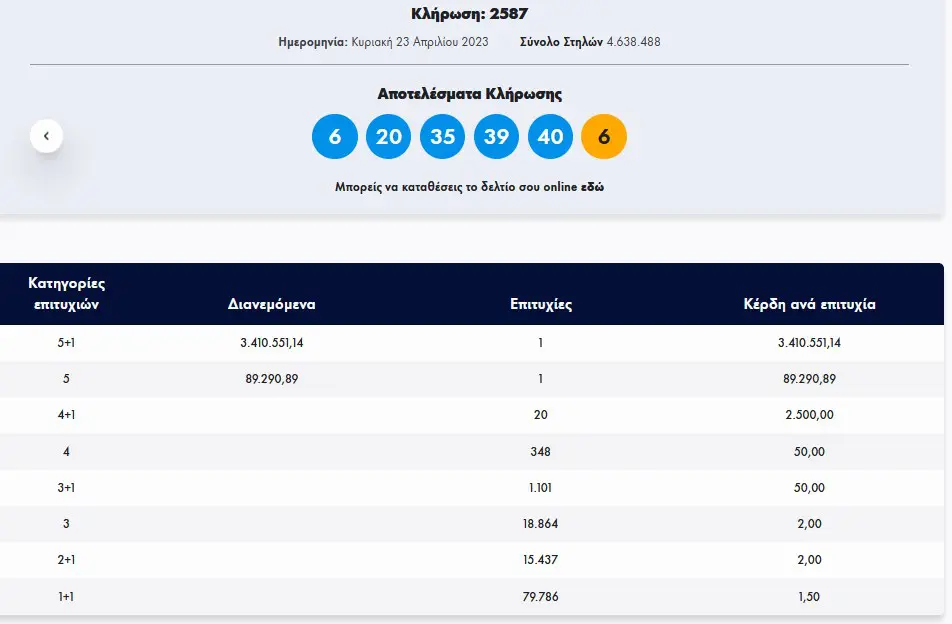Screen dimensions: 952x624
Task: Click the '5+1' category cell
Action: (x=66, y=343)
